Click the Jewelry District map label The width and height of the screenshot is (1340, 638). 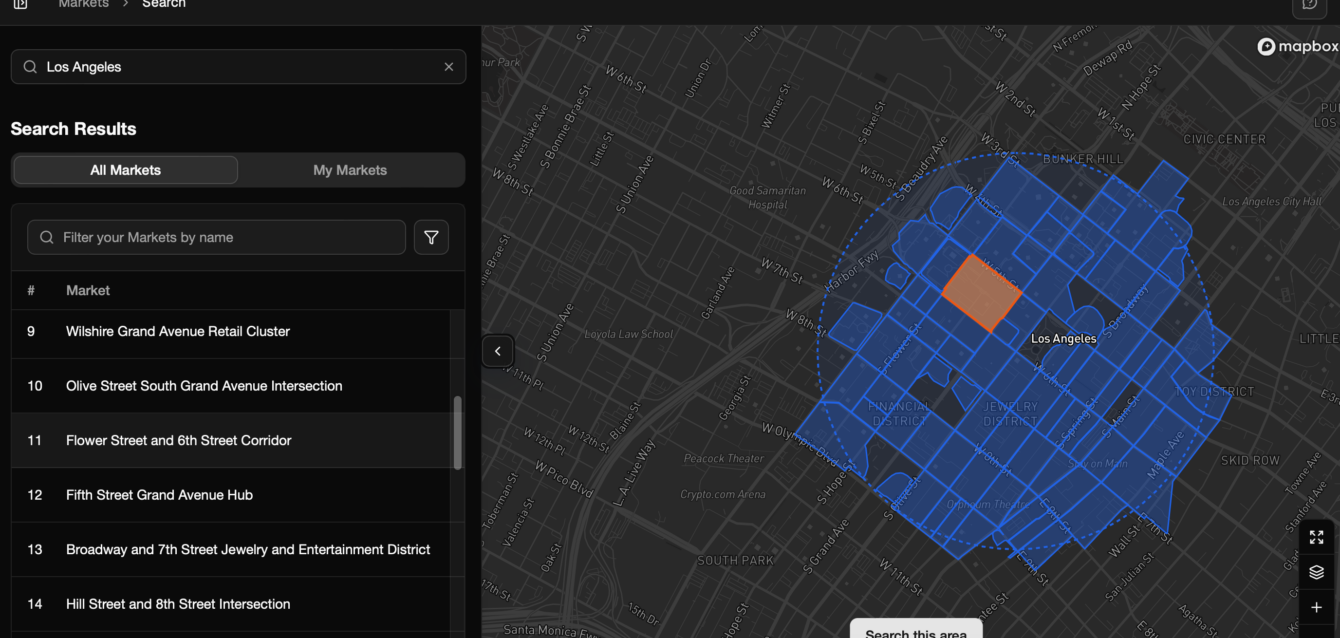1010,414
